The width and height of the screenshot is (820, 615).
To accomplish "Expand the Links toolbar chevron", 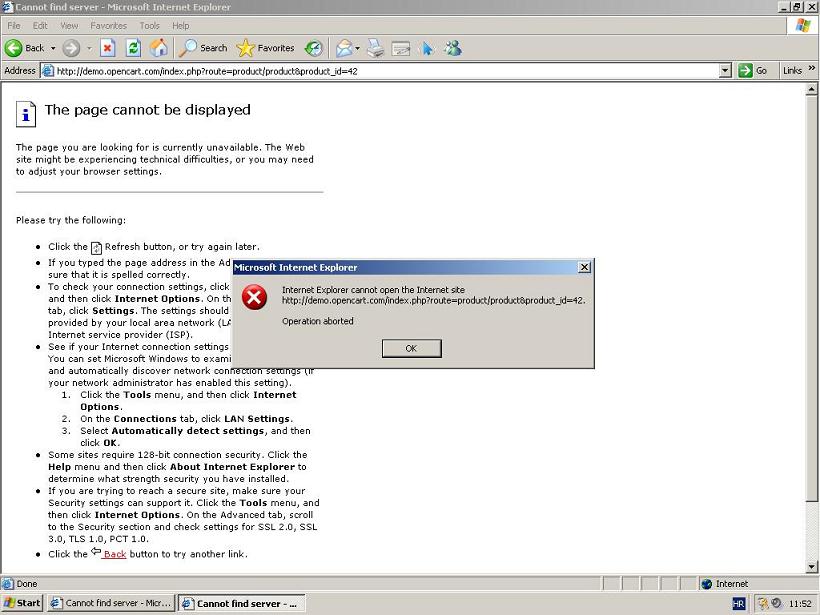I will tap(811, 68).
